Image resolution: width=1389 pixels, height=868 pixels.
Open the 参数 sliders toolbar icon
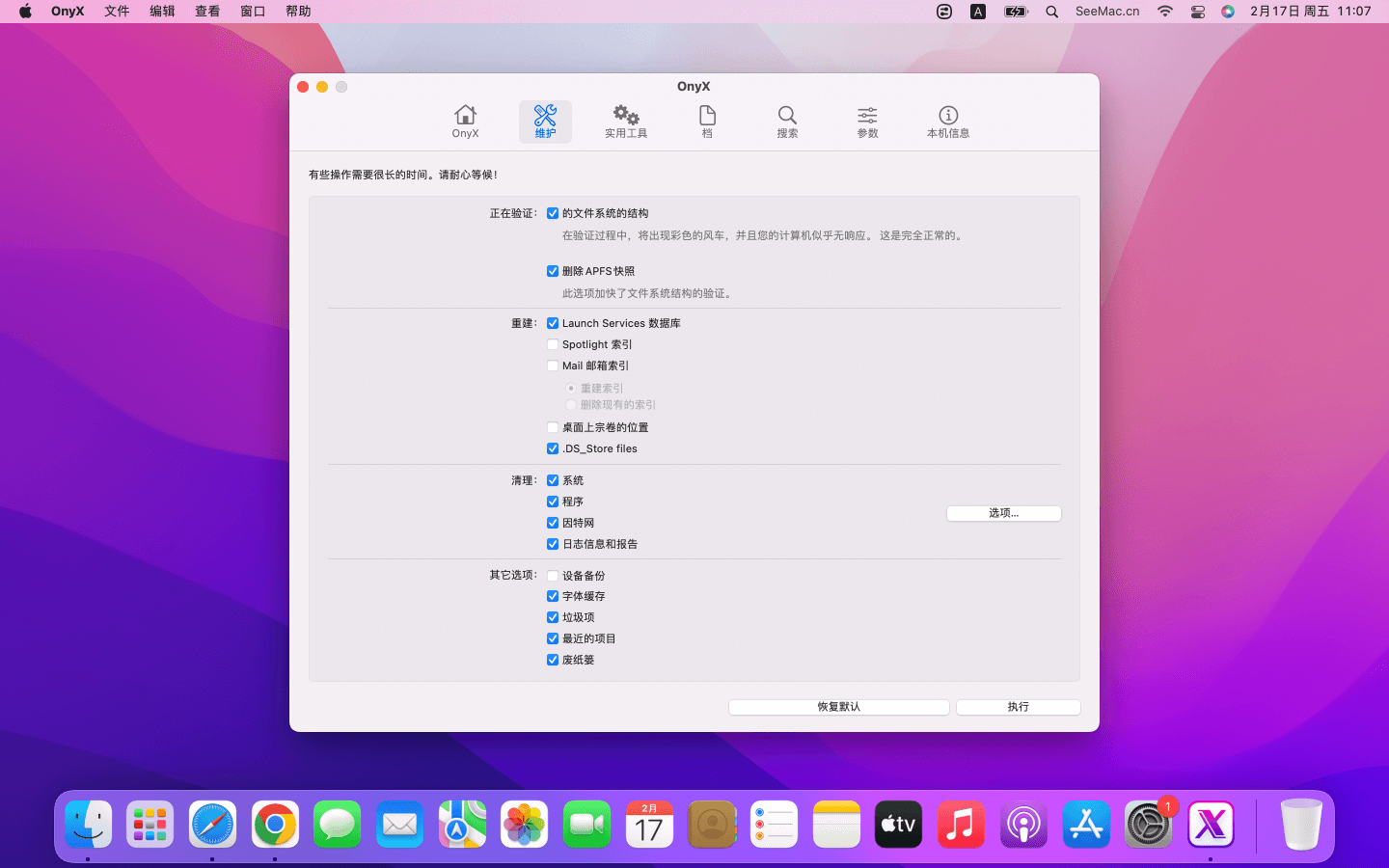pyautogui.click(x=867, y=122)
